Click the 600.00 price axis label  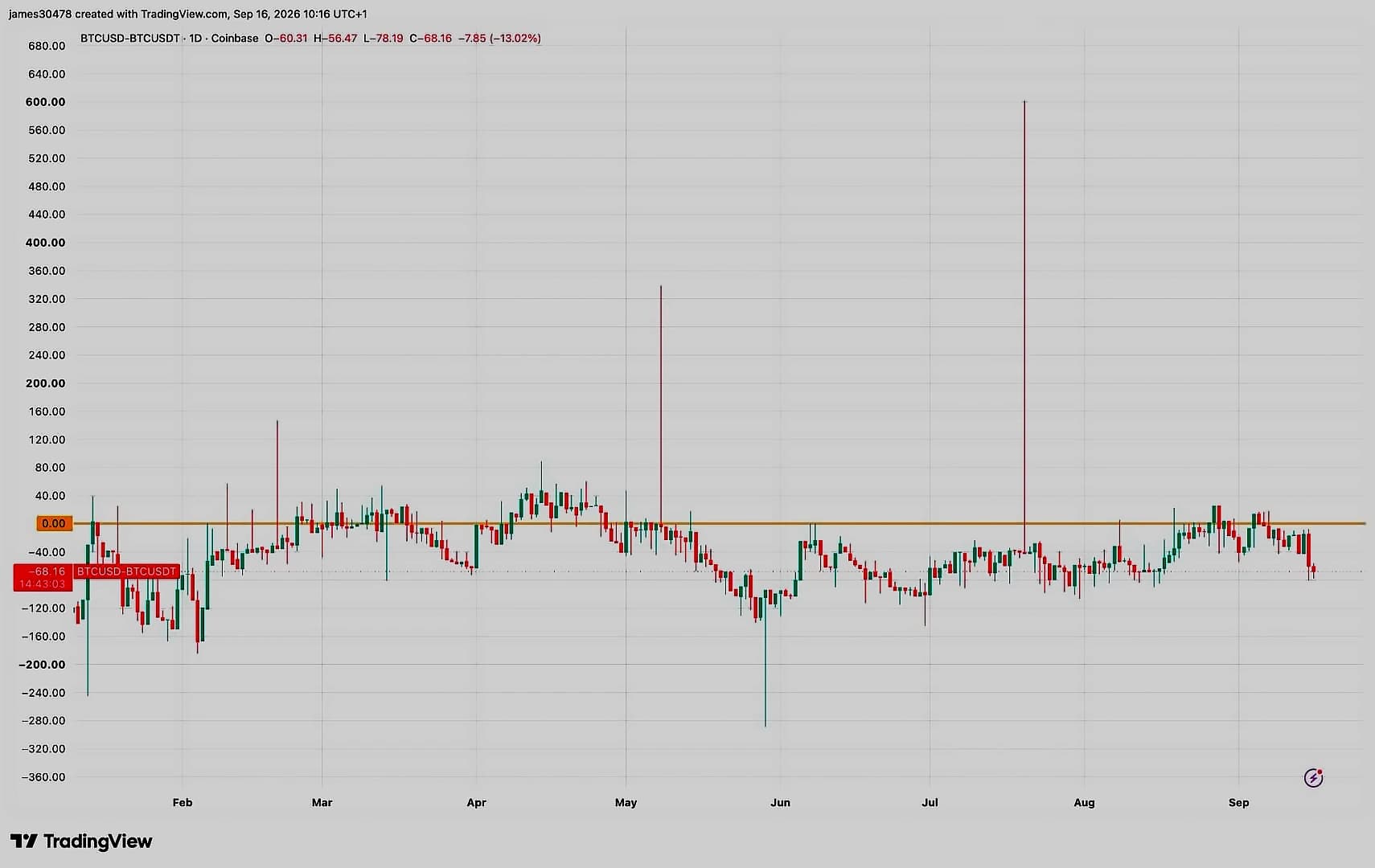pos(46,102)
